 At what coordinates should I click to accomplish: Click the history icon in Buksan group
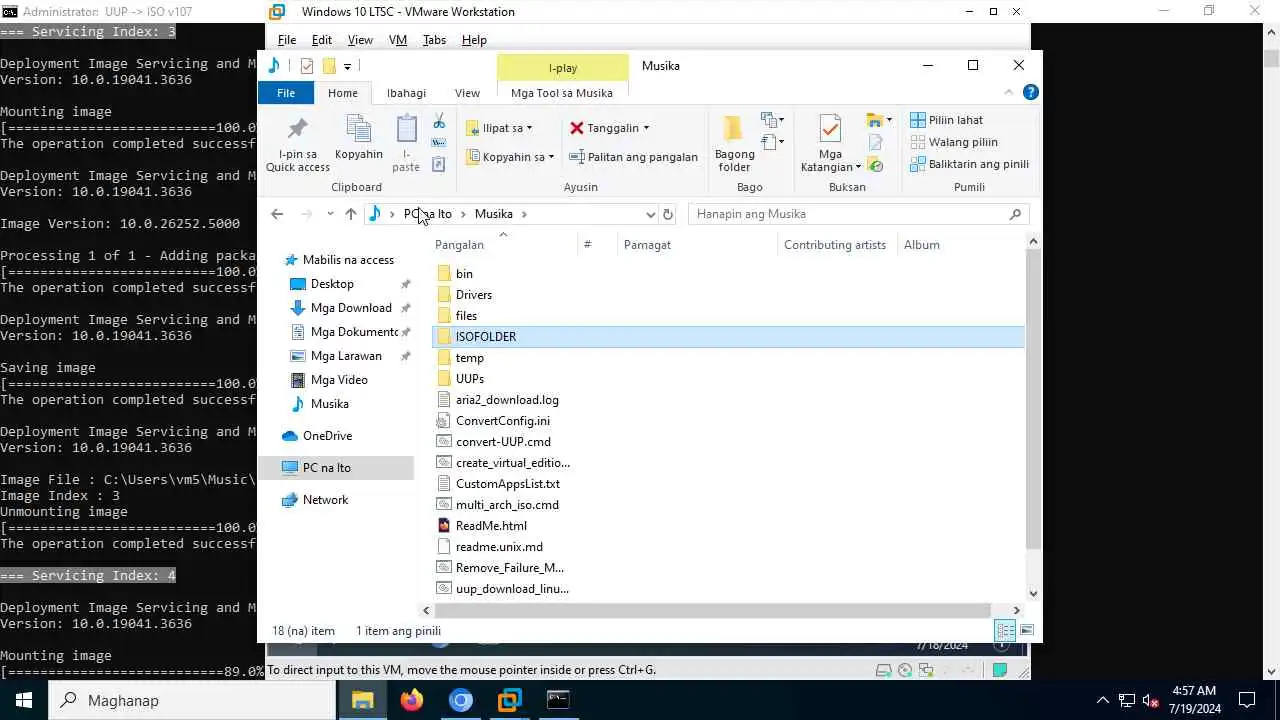[875, 165]
